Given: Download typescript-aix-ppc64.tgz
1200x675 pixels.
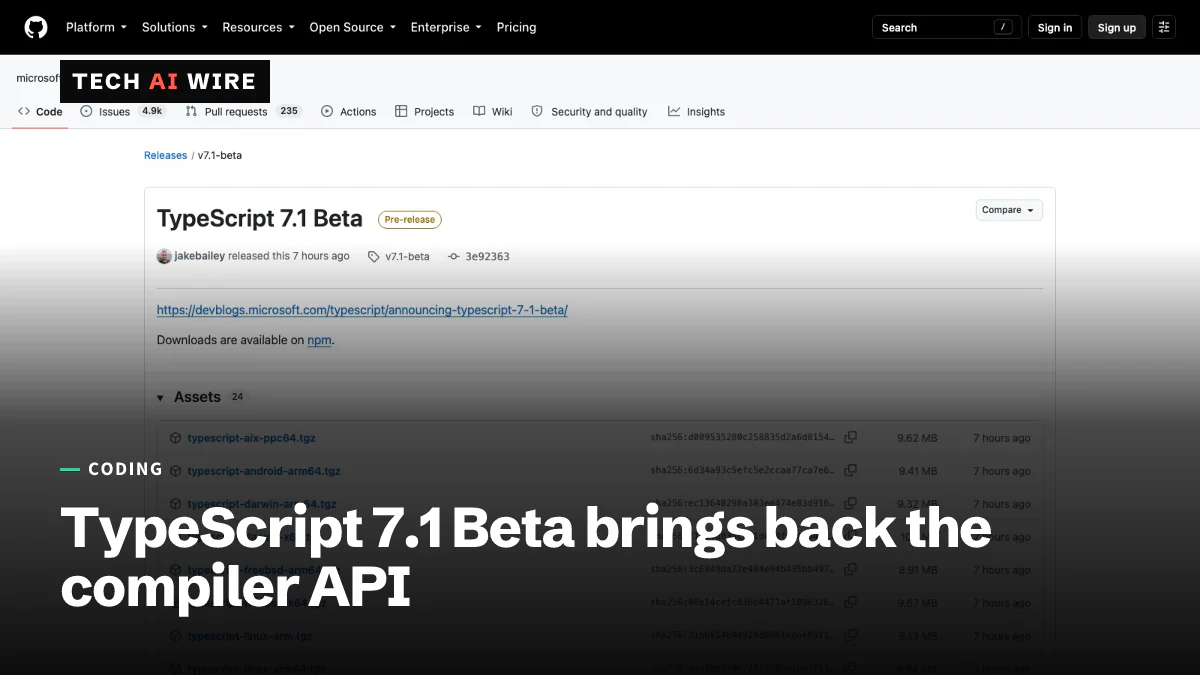Looking at the screenshot, I should coord(251,438).
